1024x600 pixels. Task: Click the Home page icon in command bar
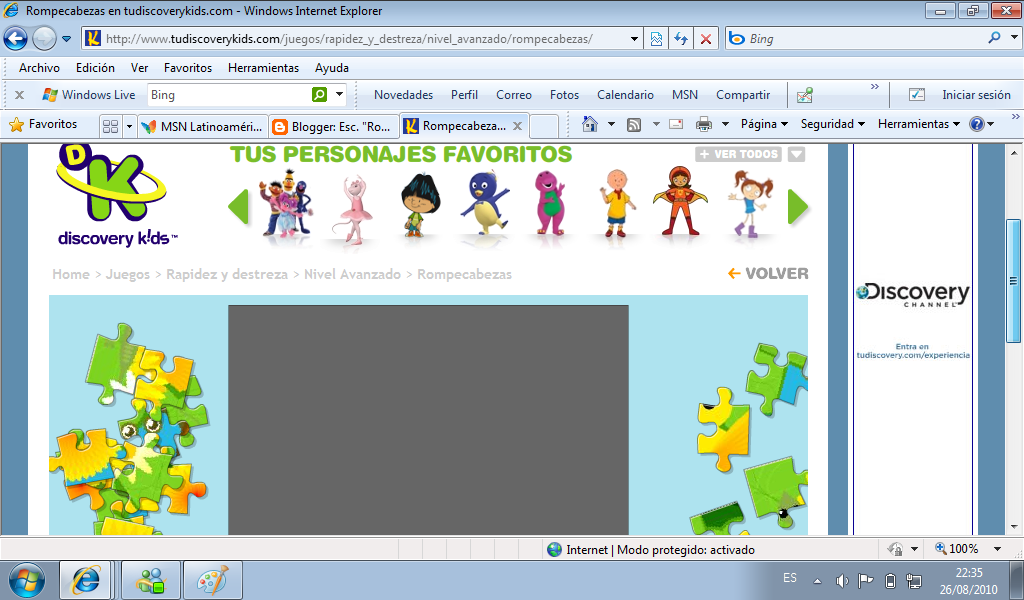tap(590, 123)
